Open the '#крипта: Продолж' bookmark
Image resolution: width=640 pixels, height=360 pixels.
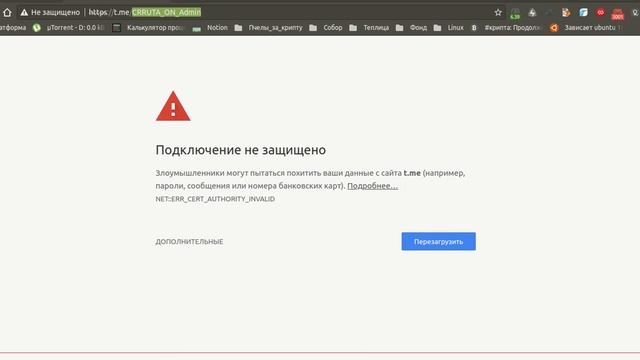coord(507,28)
